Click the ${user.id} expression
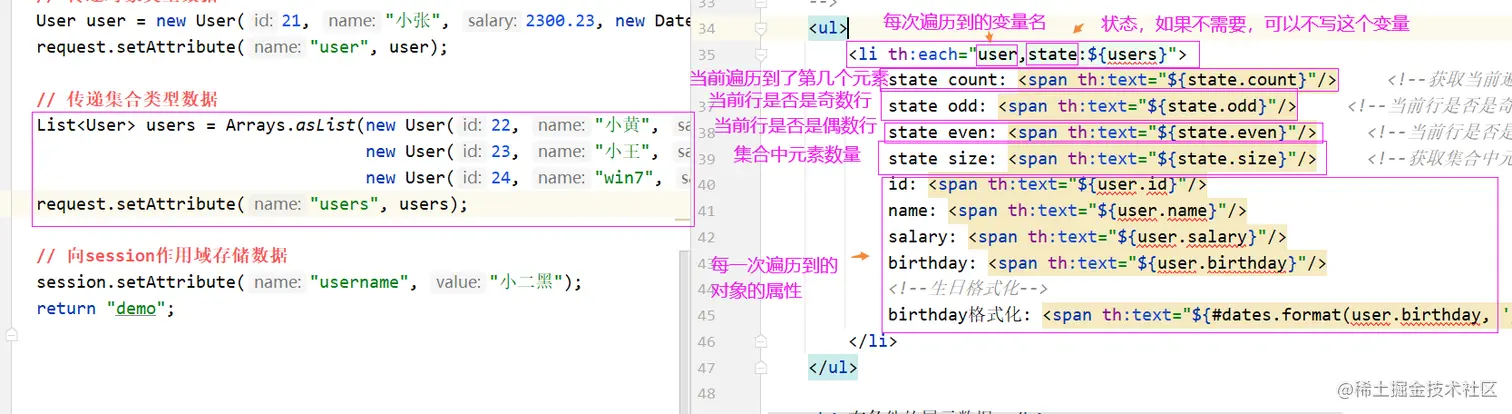 [1127, 184]
